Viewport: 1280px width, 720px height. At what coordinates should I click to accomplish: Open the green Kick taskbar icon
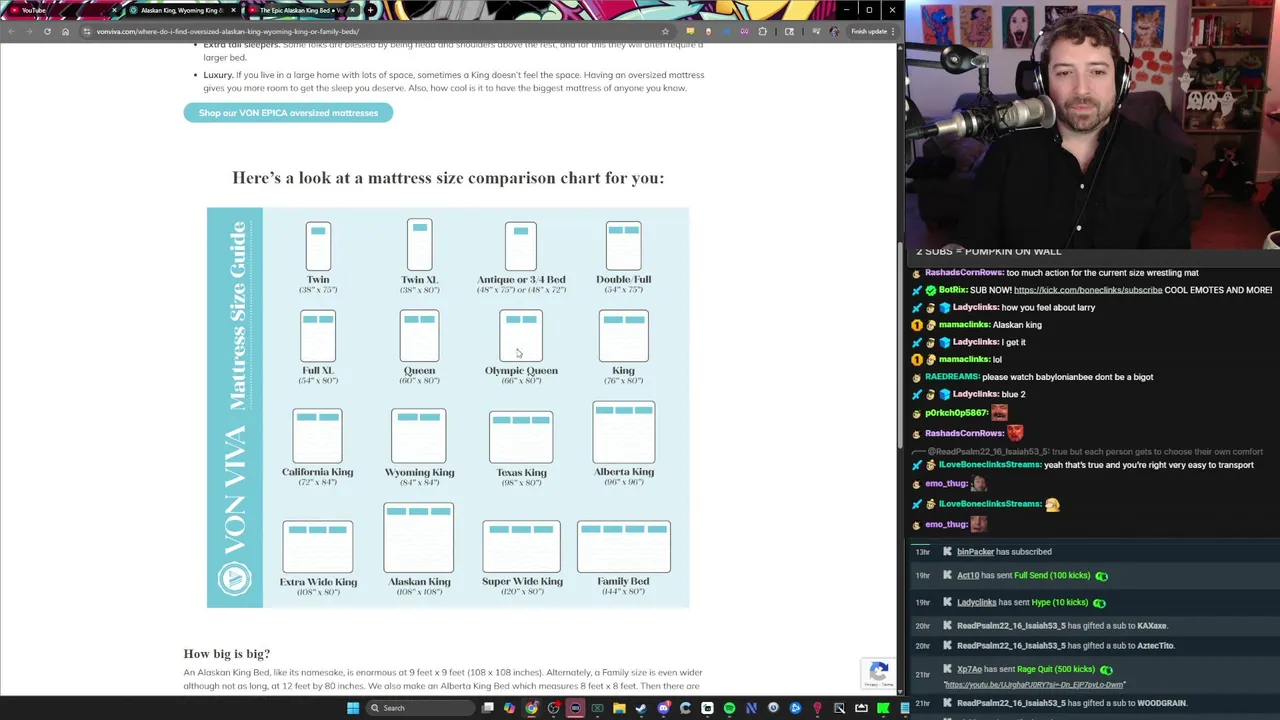pyautogui.click(x=883, y=708)
